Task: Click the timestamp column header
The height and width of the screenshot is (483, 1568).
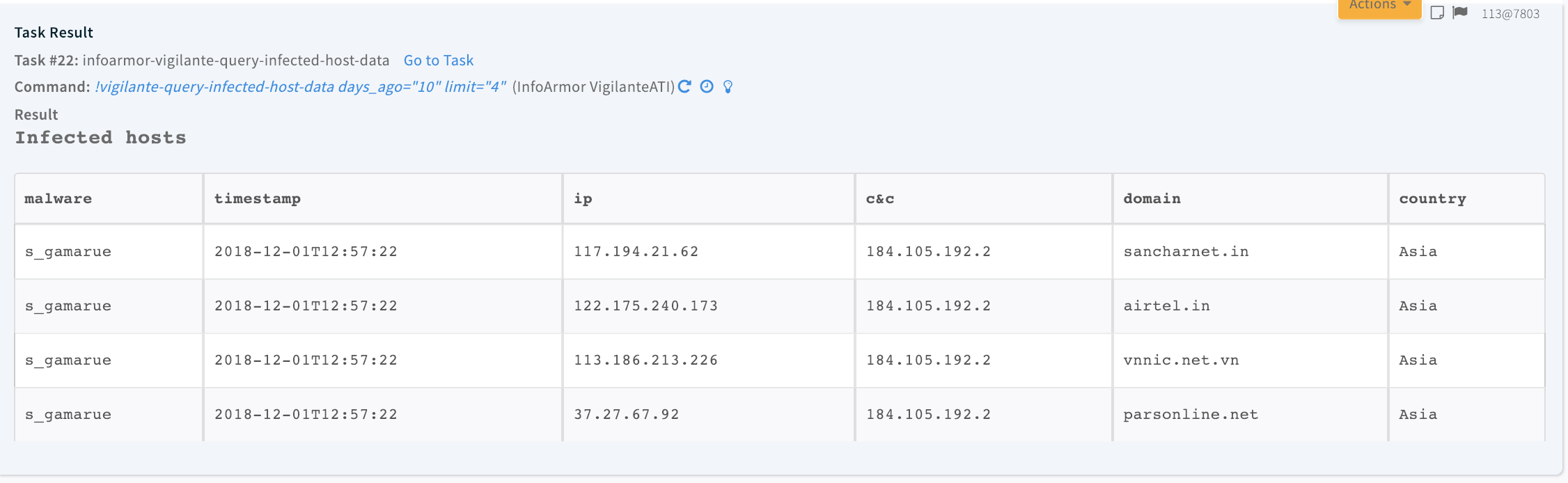Action: click(x=258, y=199)
